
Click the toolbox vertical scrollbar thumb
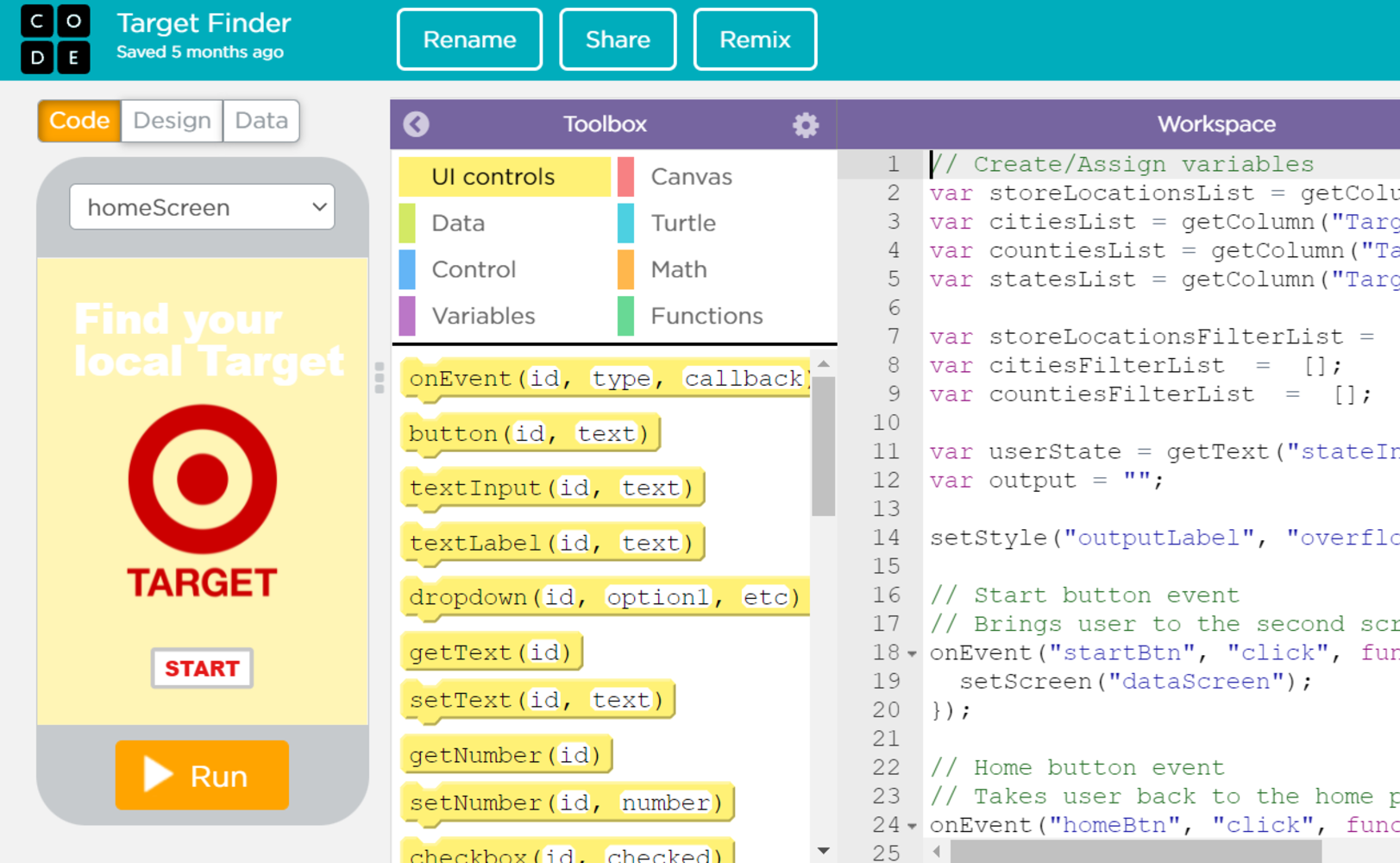pos(824,446)
